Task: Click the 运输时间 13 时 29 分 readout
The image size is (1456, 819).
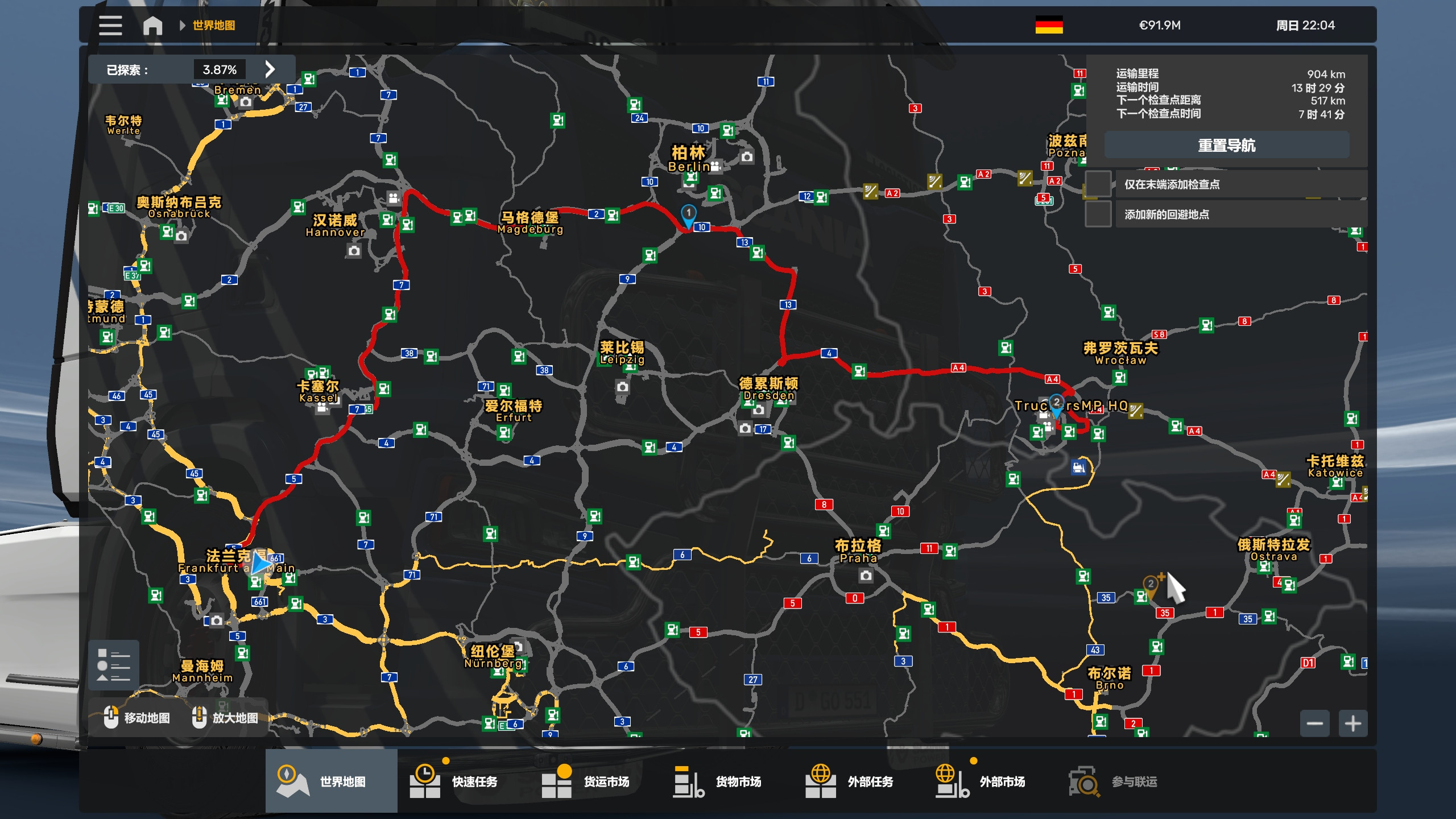Action: coord(1230,88)
